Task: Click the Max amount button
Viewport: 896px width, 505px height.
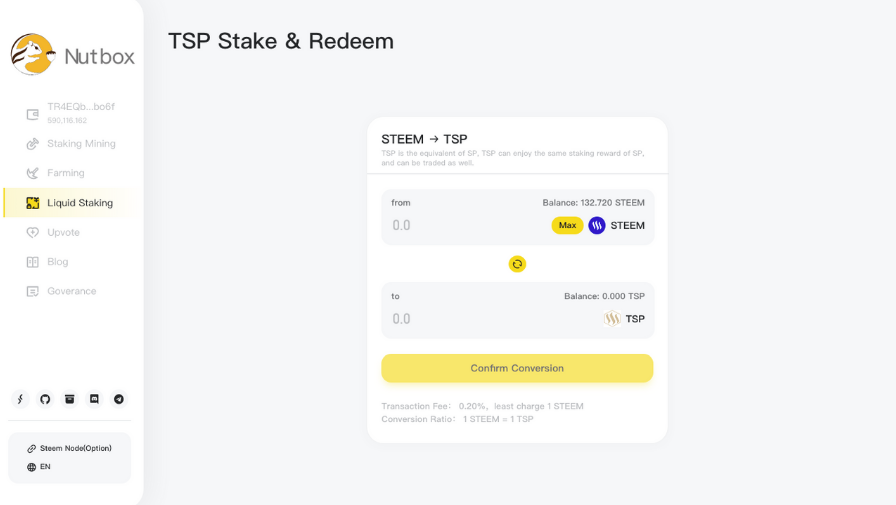Action: 567,225
